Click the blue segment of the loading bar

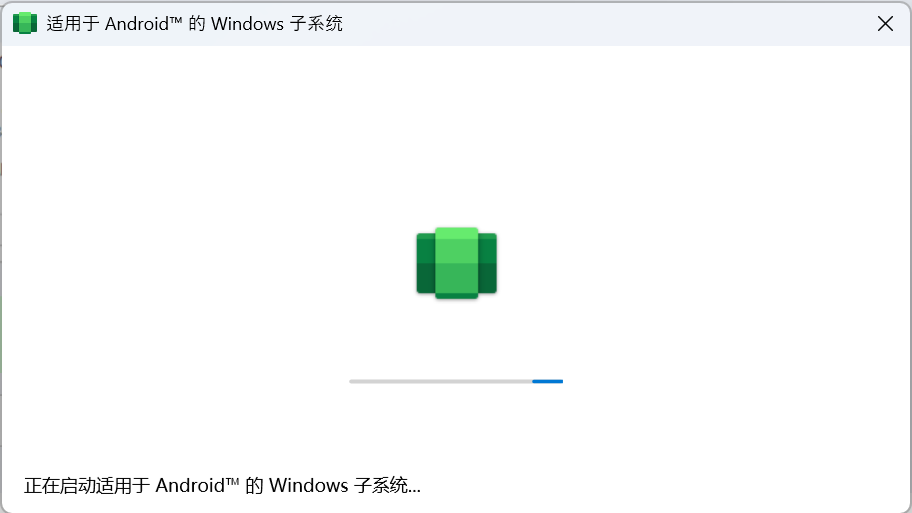(x=547, y=382)
